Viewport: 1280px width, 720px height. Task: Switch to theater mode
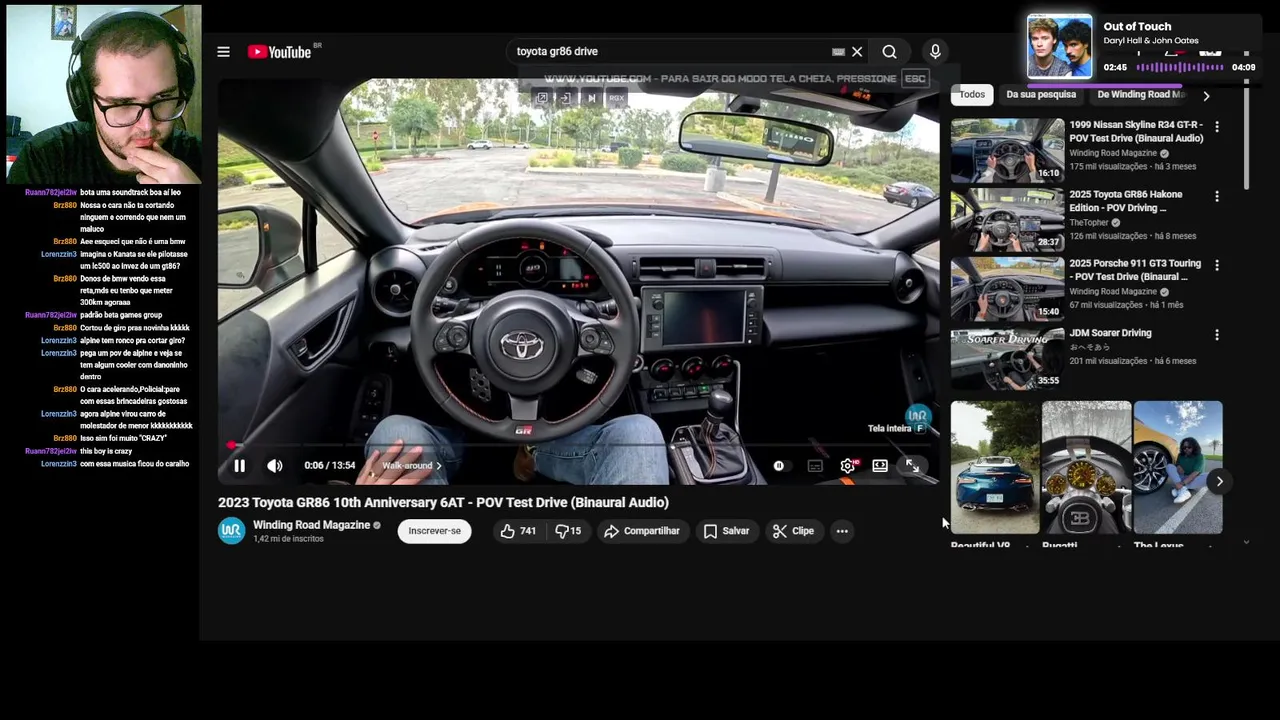coord(880,466)
